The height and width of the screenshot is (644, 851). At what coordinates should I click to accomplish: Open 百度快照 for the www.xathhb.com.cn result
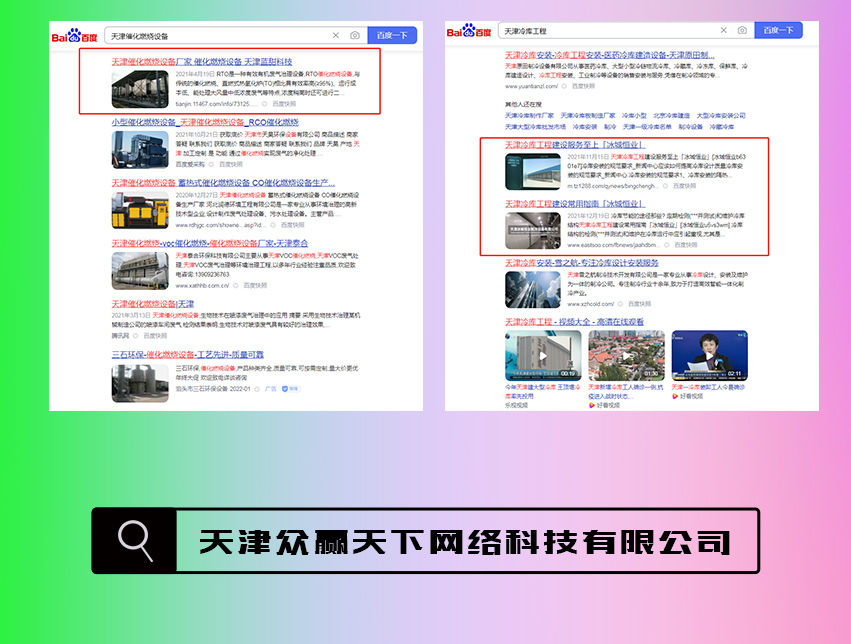[x=255, y=285]
